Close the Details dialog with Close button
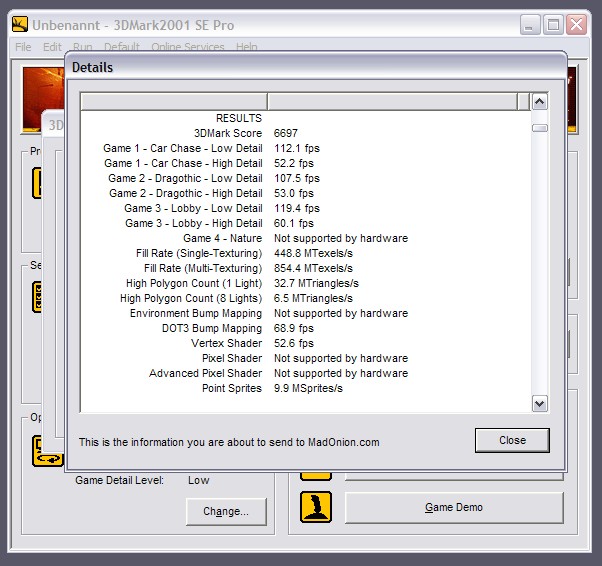The height and width of the screenshot is (566, 602). (512, 440)
